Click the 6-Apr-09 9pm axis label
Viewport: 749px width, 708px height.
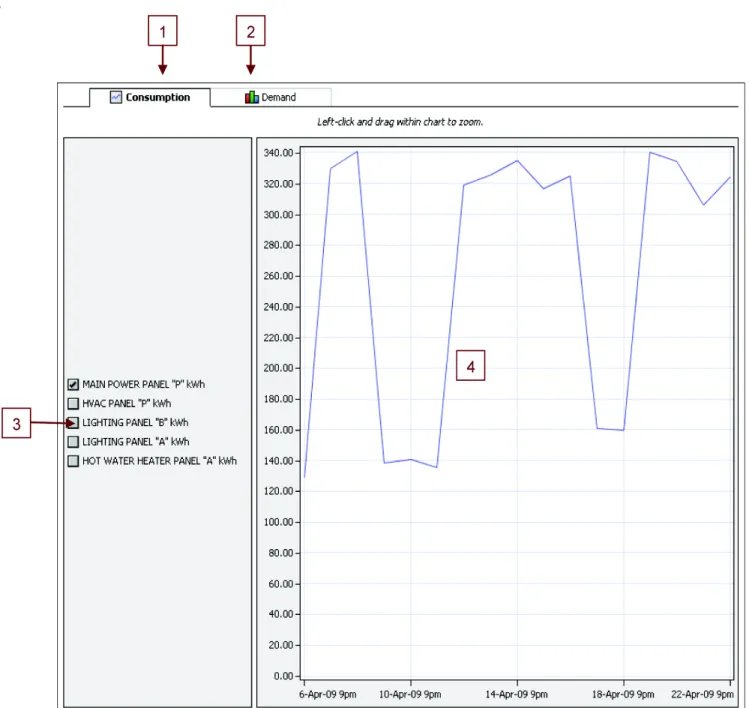(328, 695)
